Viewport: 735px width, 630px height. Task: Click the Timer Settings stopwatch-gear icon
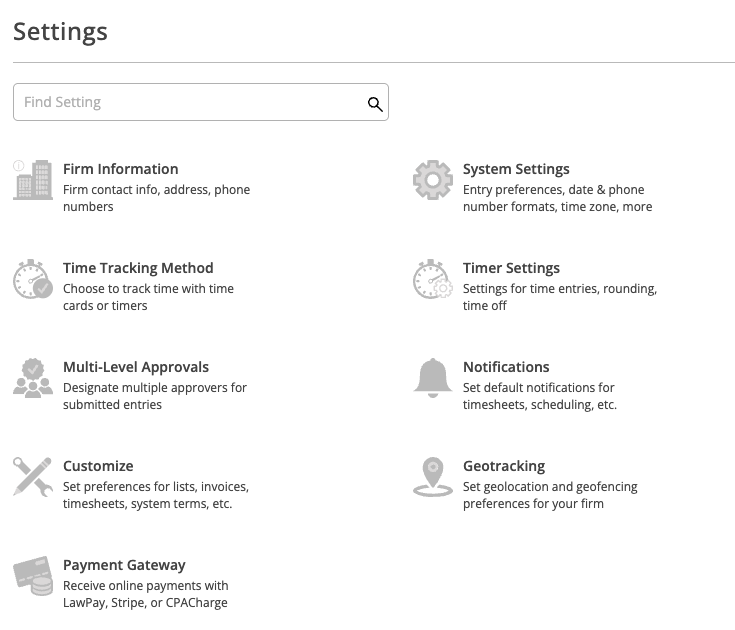coord(433,279)
